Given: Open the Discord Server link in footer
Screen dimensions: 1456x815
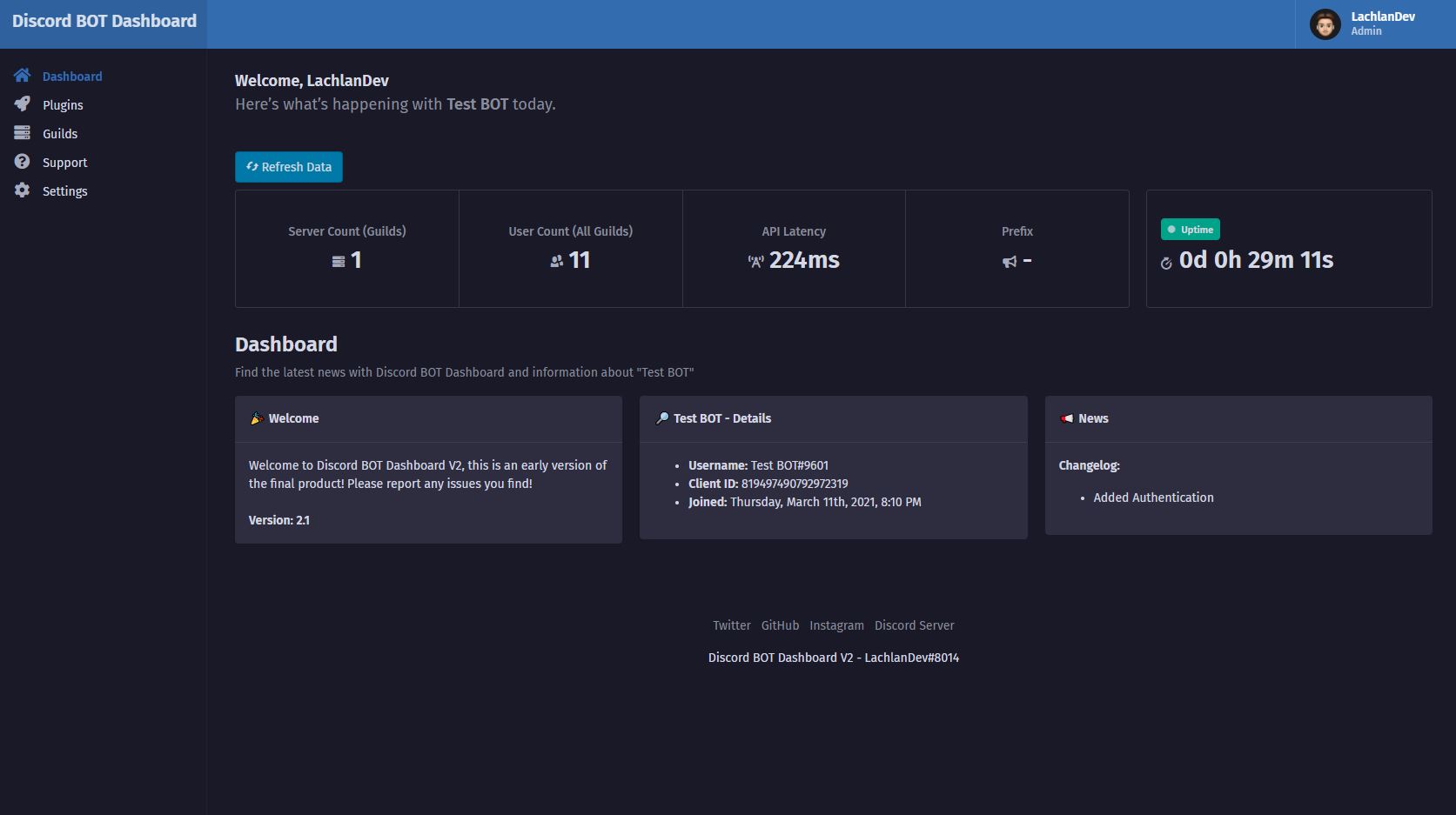Looking at the screenshot, I should (x=914, y=625).
